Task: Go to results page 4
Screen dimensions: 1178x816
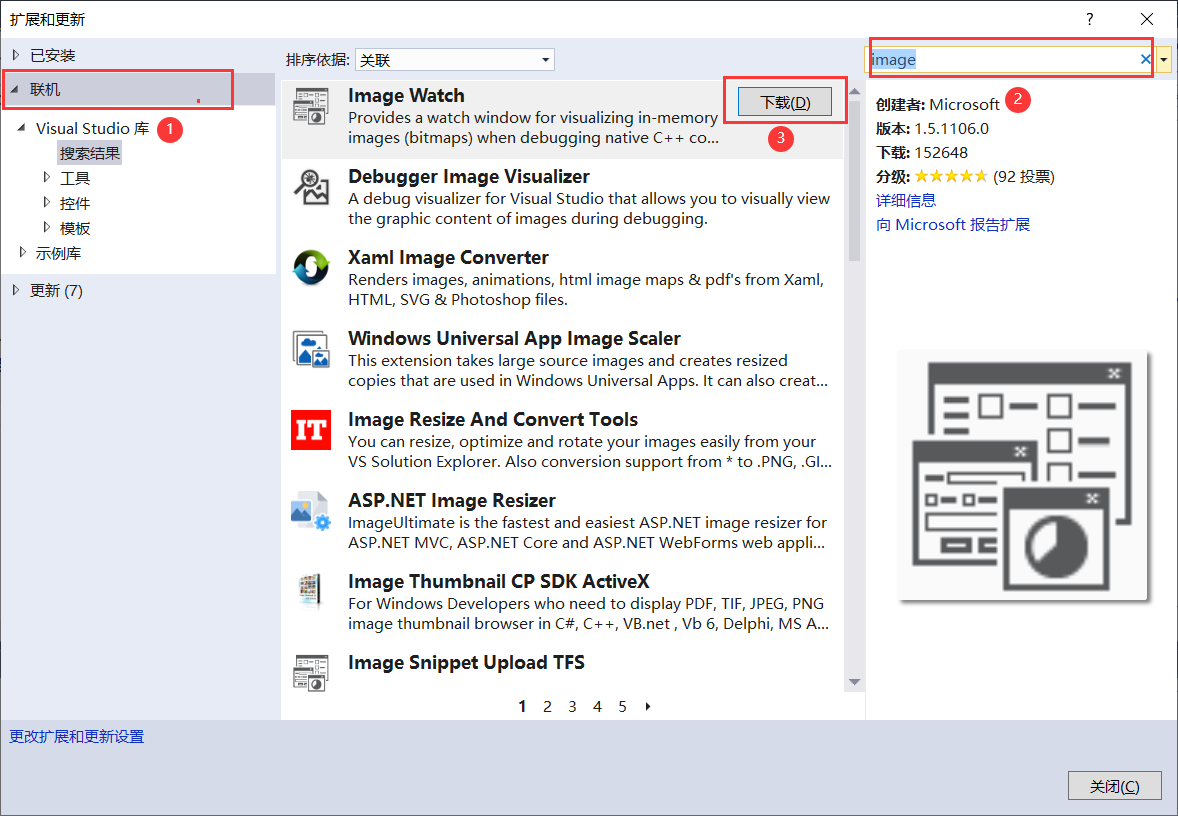Action: pos(597,706)
